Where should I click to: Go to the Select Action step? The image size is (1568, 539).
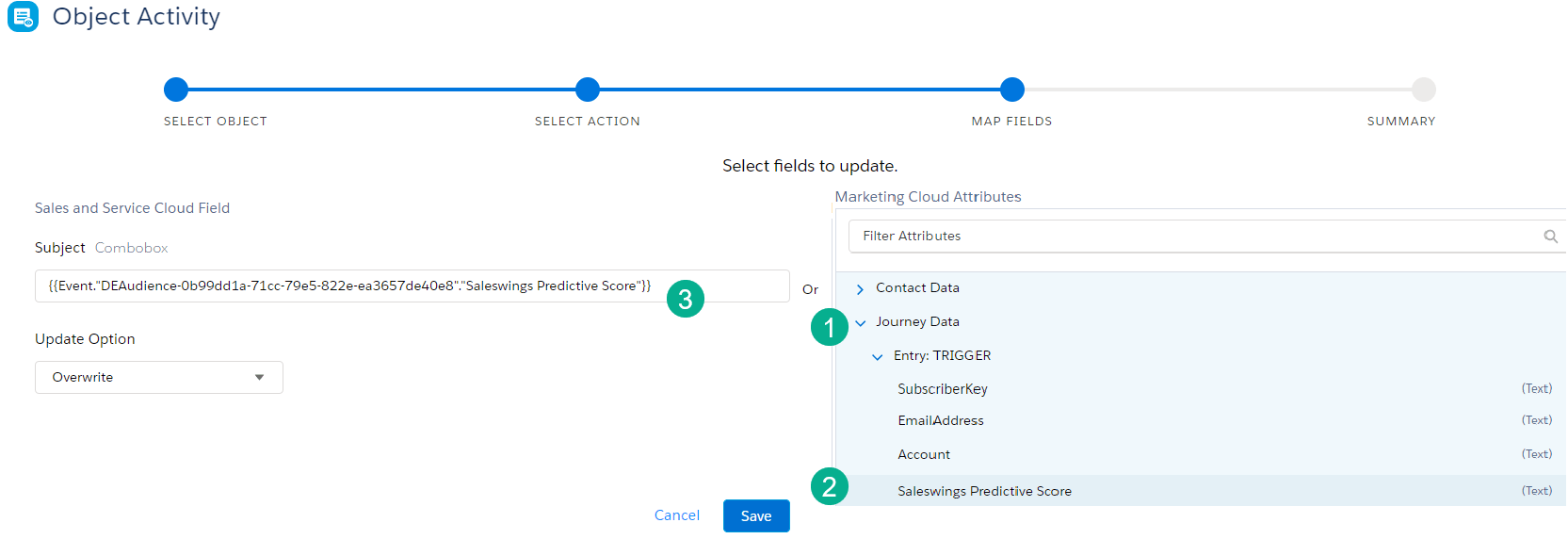point(588,90)
